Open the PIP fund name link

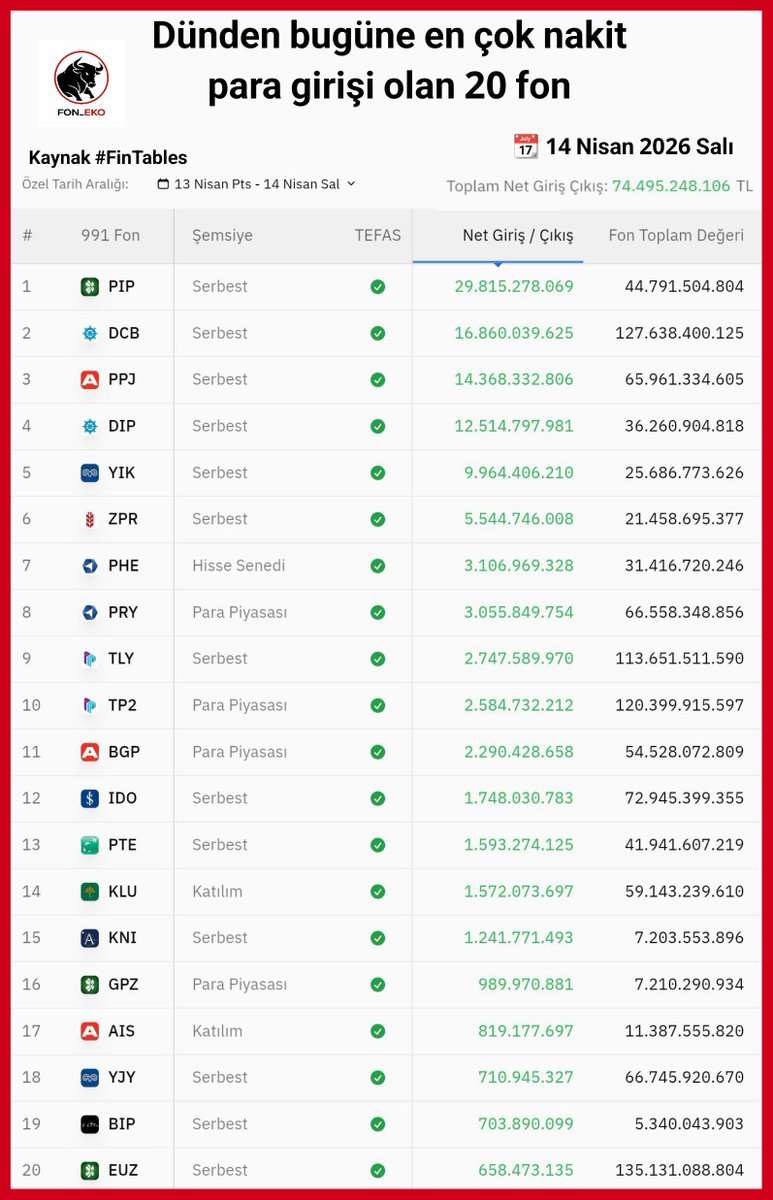click(122, 287)
